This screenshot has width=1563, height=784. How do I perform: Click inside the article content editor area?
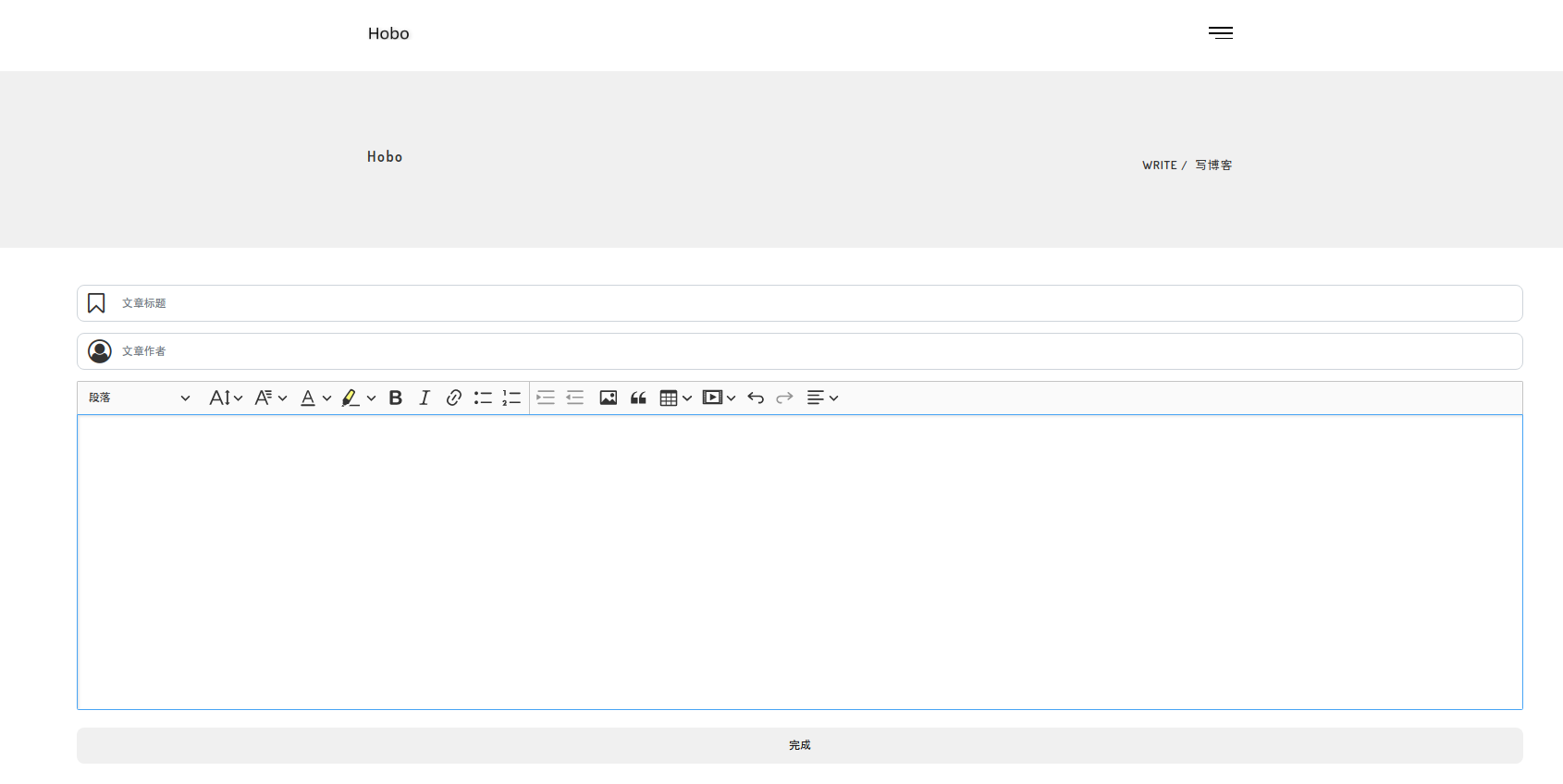coord(800,562)
